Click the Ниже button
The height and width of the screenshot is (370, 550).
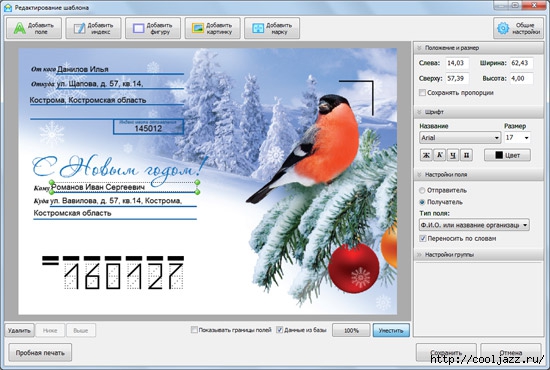[x=50, y=330]
